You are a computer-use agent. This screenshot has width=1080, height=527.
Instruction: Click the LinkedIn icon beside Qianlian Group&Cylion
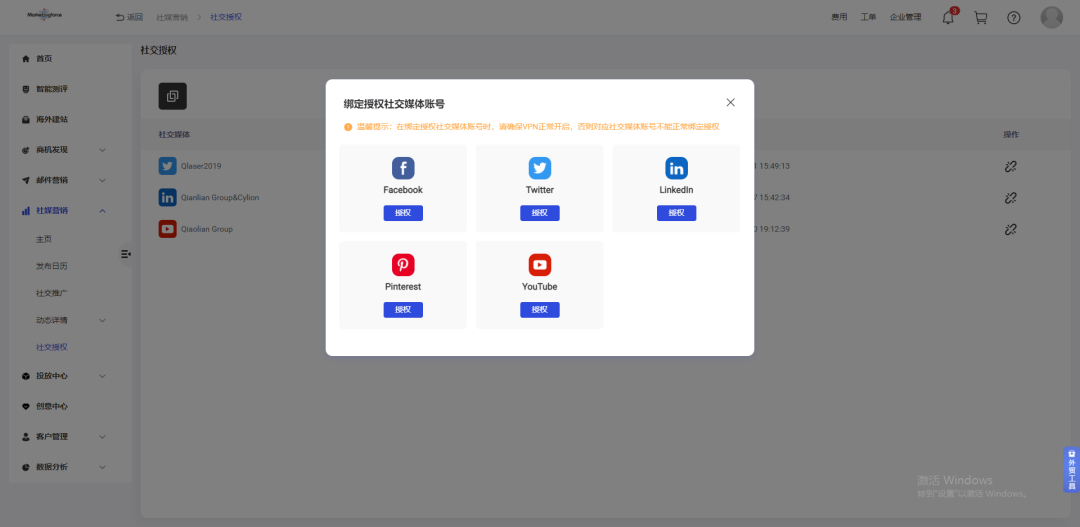coord(167,198)
